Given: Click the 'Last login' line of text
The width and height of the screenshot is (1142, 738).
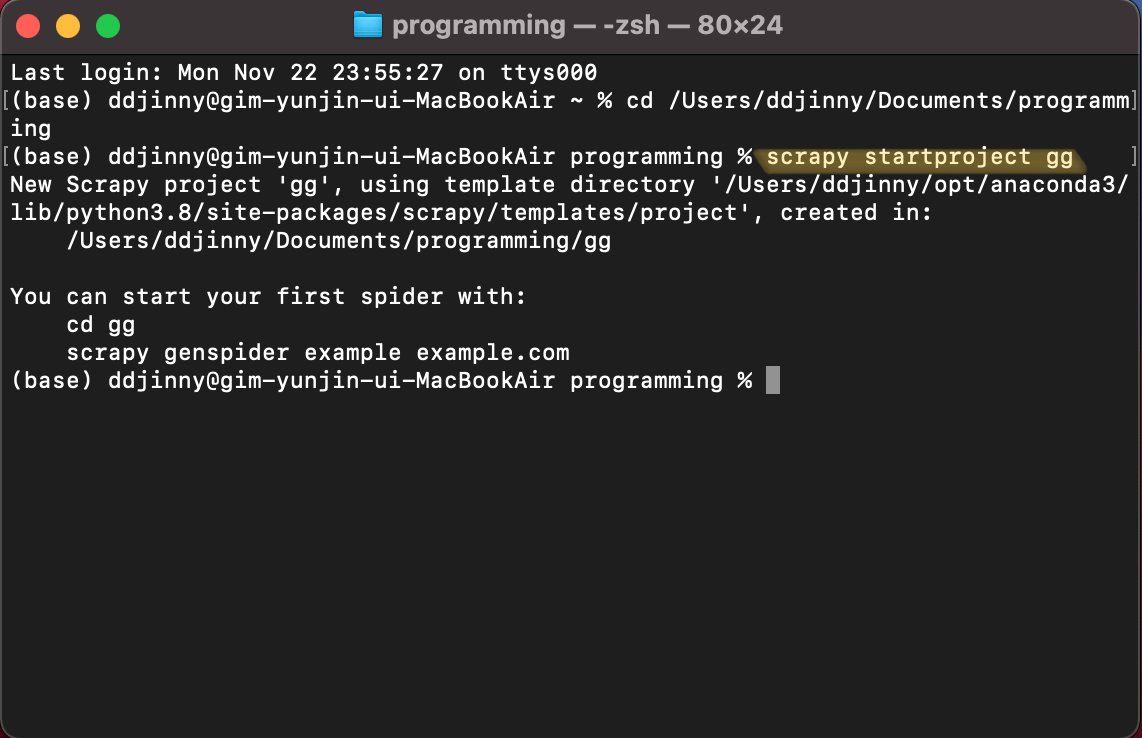Looking at the screenshot, I should [304, 73].
